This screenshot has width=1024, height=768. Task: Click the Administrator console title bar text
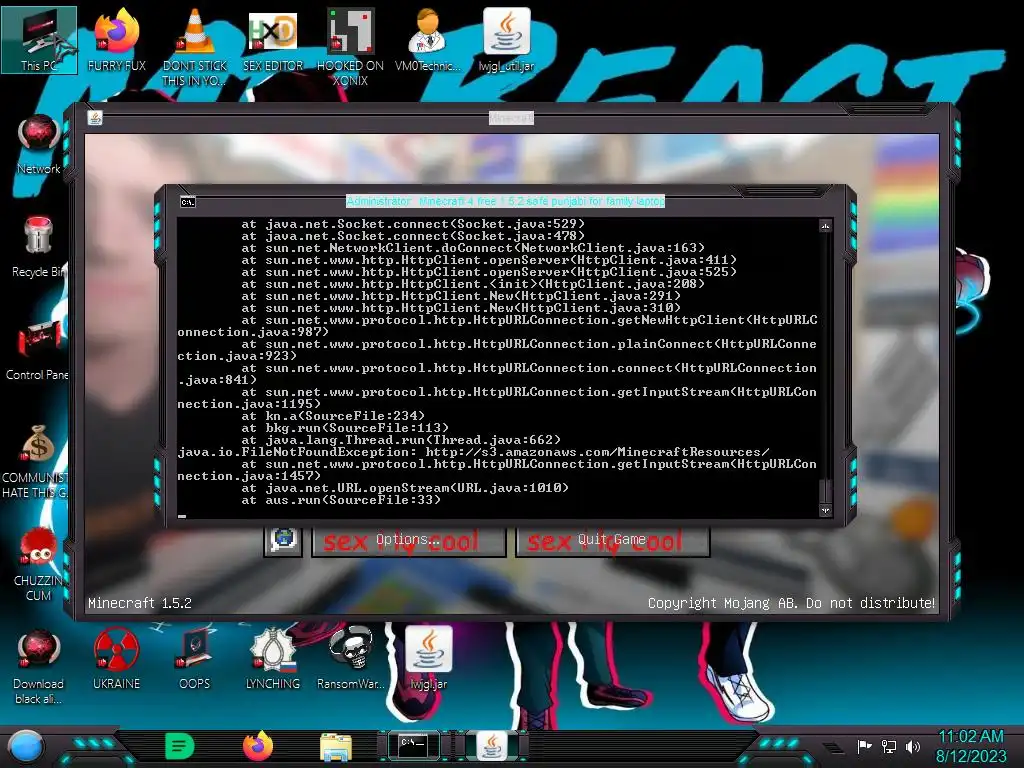[x=505, y=201]
